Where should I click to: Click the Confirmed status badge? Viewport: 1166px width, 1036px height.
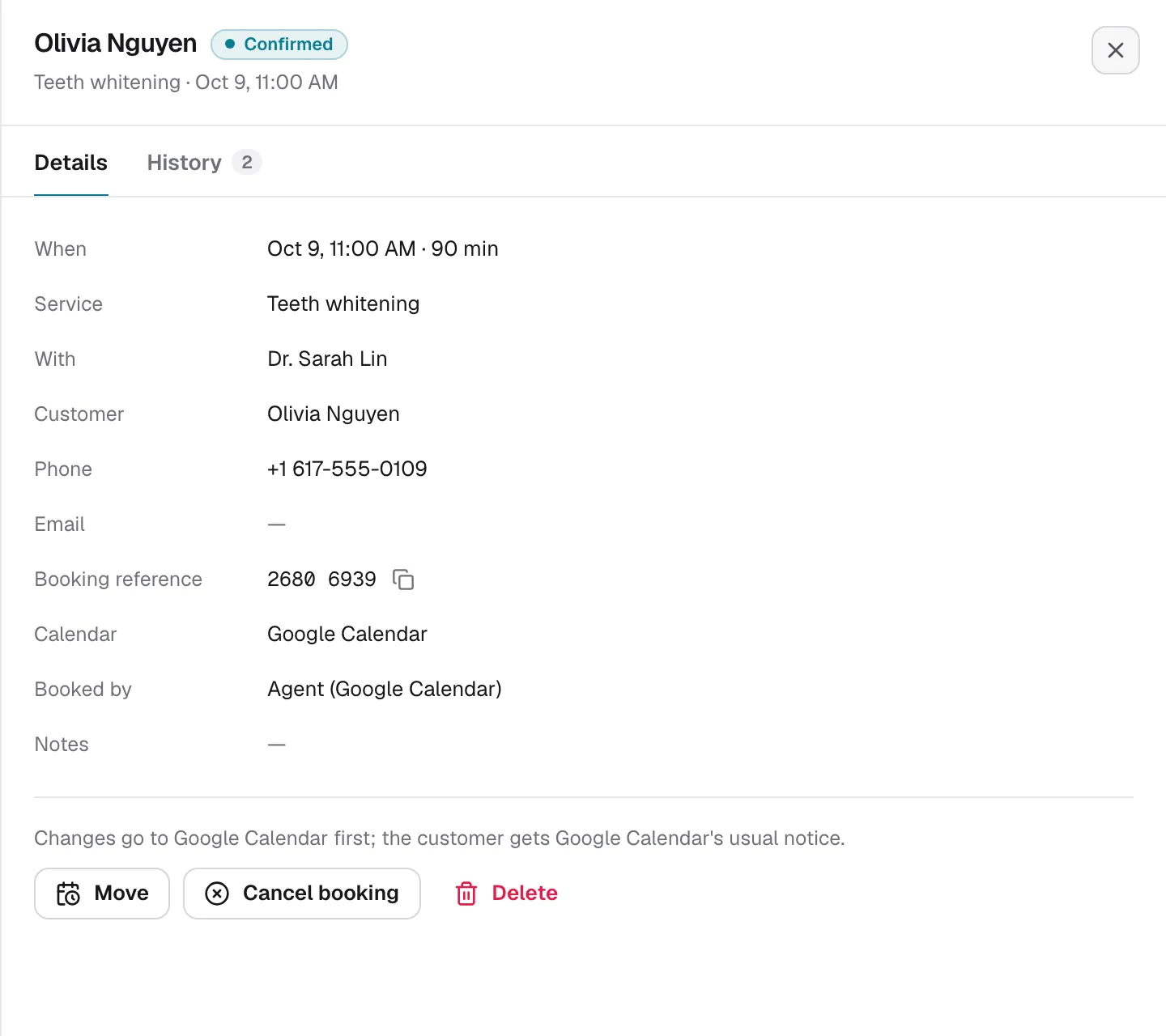coord(279,45)
